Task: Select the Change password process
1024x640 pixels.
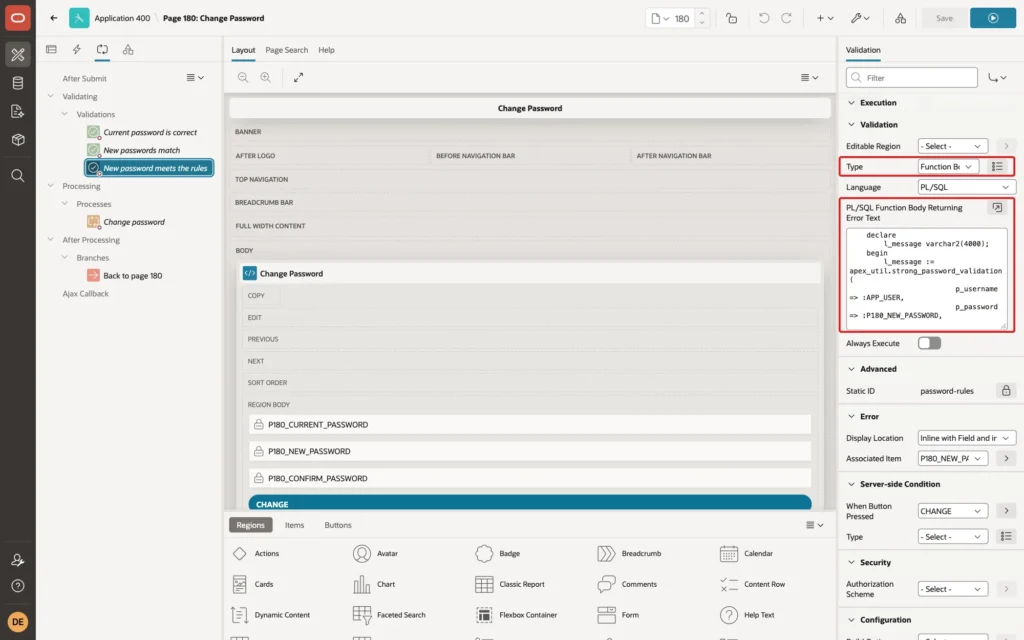Action: (134, 222)
